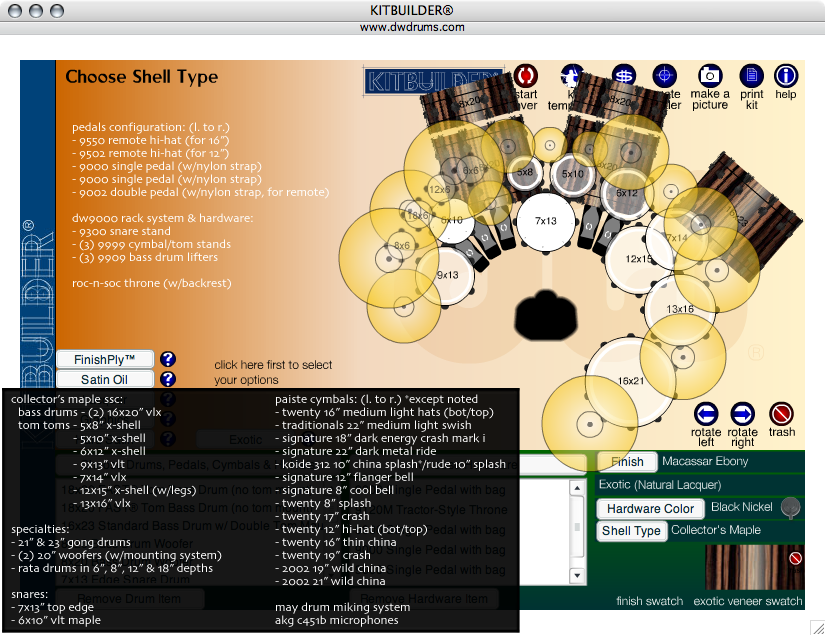This screenshot has height=635, width=825.
Task: Open the help info icon
Action: tap(786, 76)
